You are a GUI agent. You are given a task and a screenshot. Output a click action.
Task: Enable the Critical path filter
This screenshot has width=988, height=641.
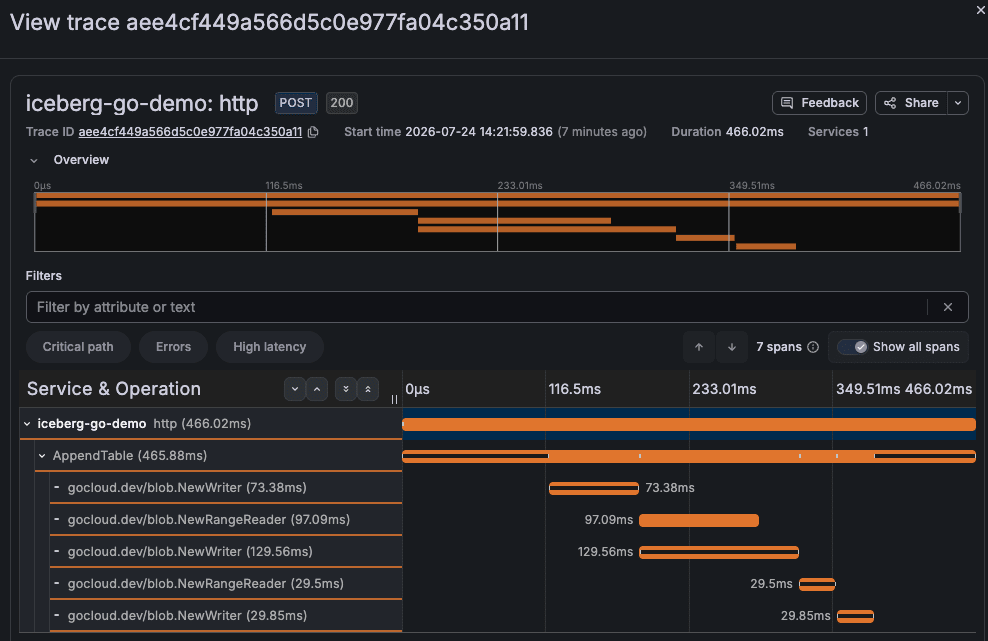point(78,347)
